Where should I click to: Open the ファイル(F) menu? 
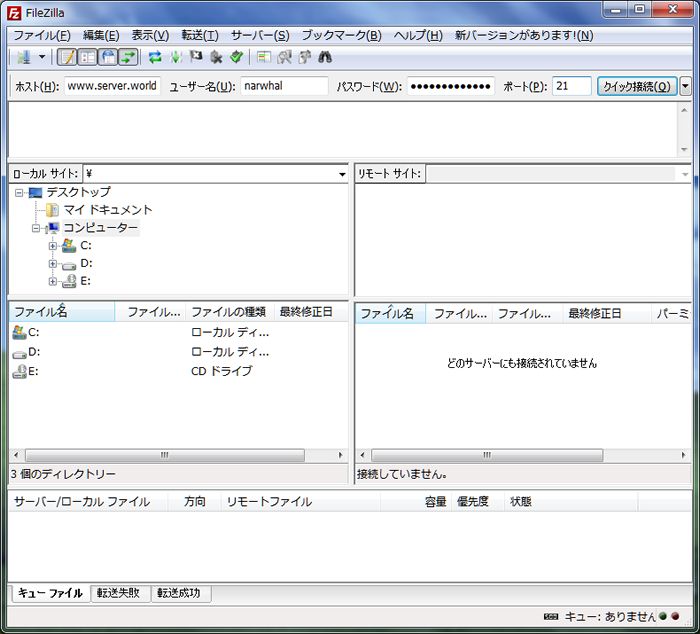point(42,35)
